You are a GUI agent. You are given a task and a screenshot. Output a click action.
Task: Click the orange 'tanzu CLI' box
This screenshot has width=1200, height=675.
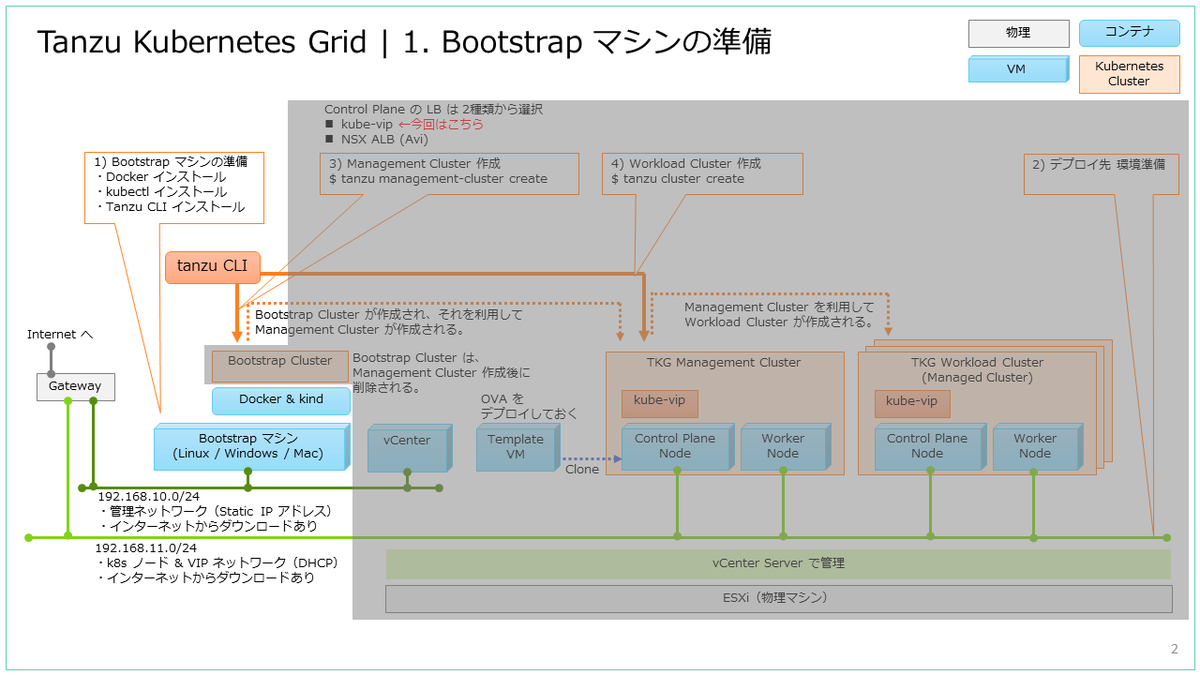click(212, 266)
